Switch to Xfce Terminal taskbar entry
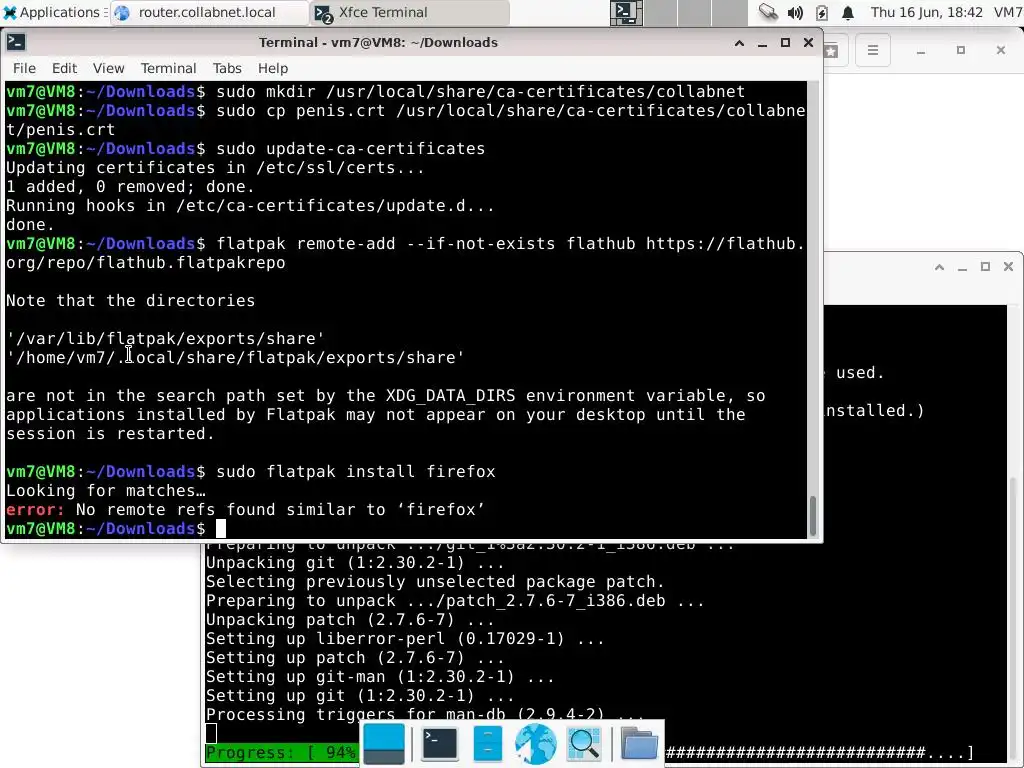 coord(409,12)
